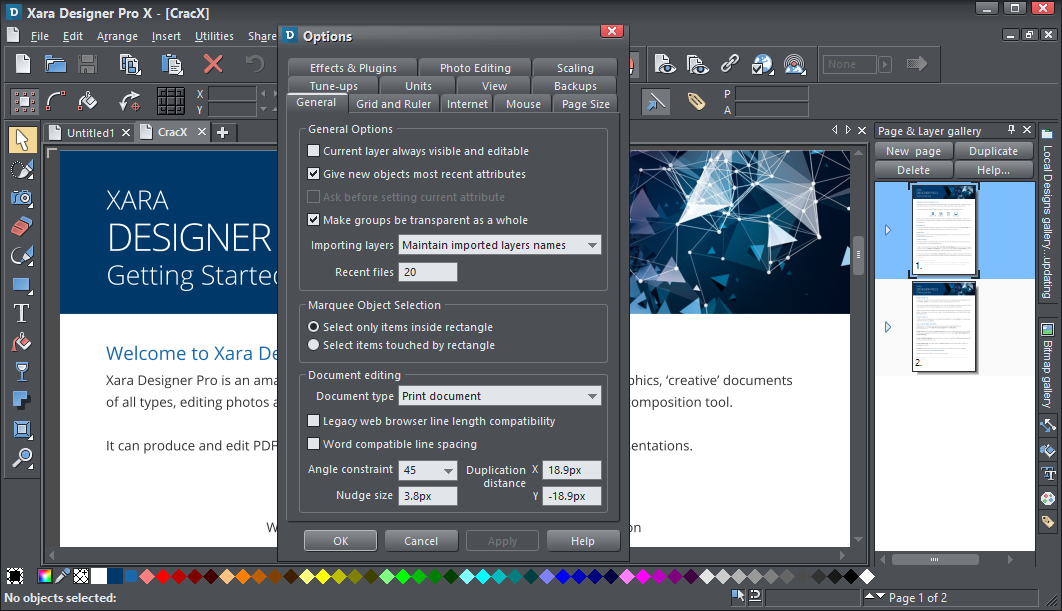
Task: Choose Select only items inside rectangle
Action: tap(314, 326)
